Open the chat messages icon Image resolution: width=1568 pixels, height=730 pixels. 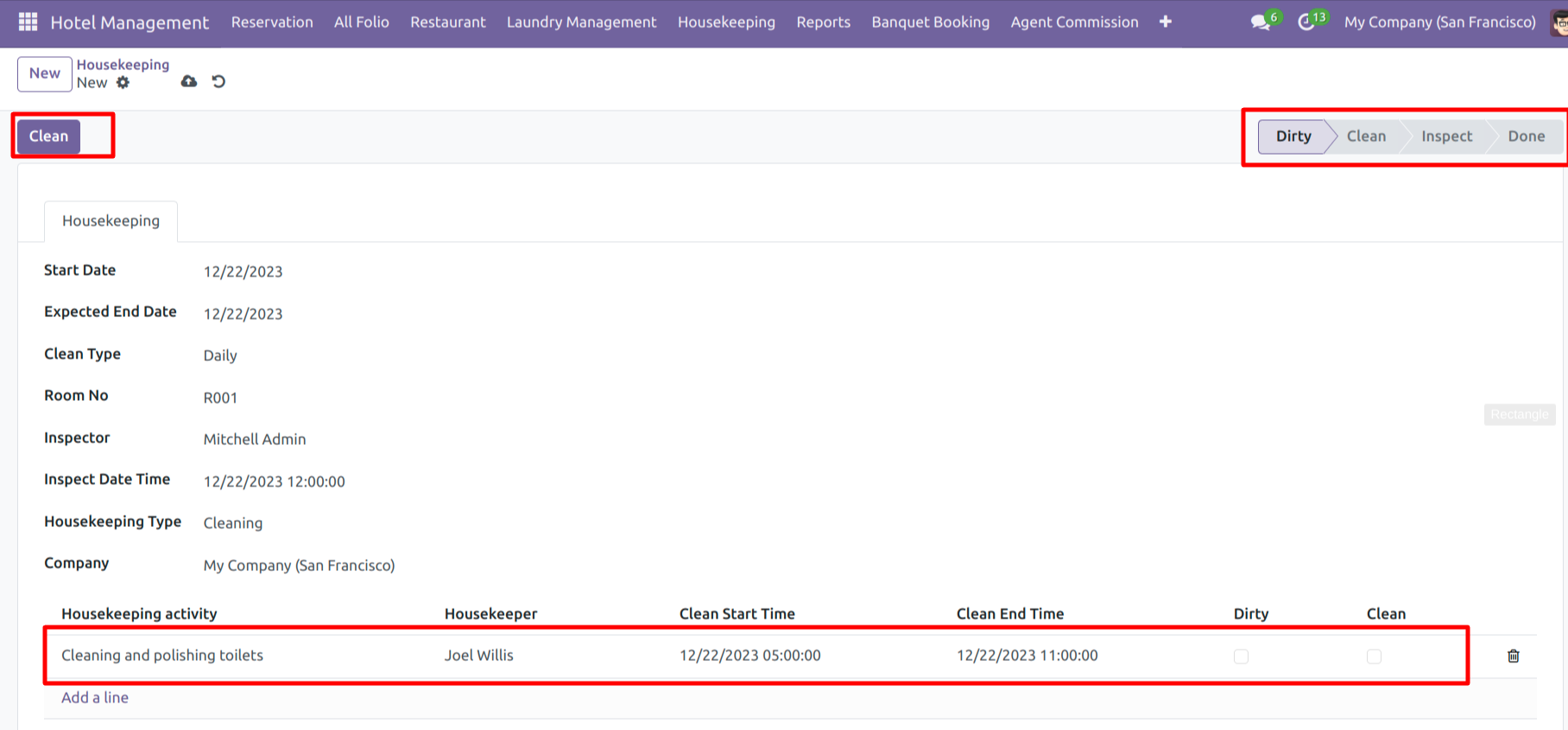tap(1261, 22)
